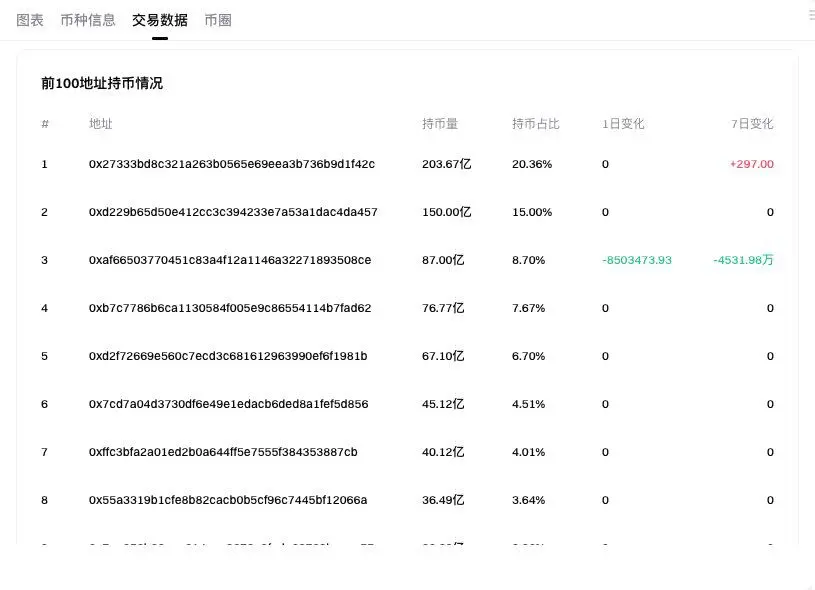Image resolution: width=815 pixels, height=590 pixels.
Task: Click the 20.36% share value
Action: point(532,164)
